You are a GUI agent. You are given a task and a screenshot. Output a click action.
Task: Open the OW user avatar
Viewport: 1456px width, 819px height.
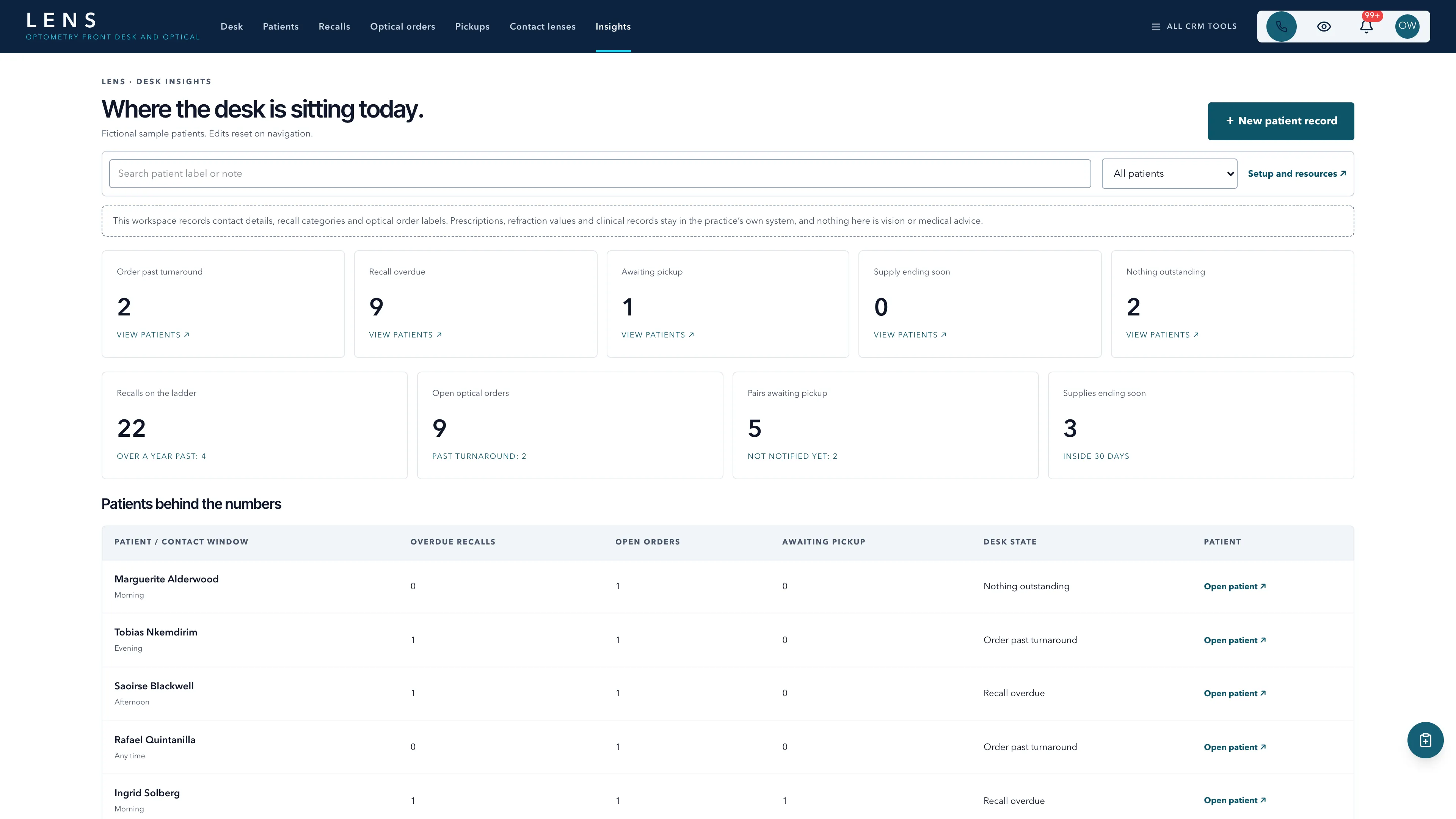(1407, 27)
